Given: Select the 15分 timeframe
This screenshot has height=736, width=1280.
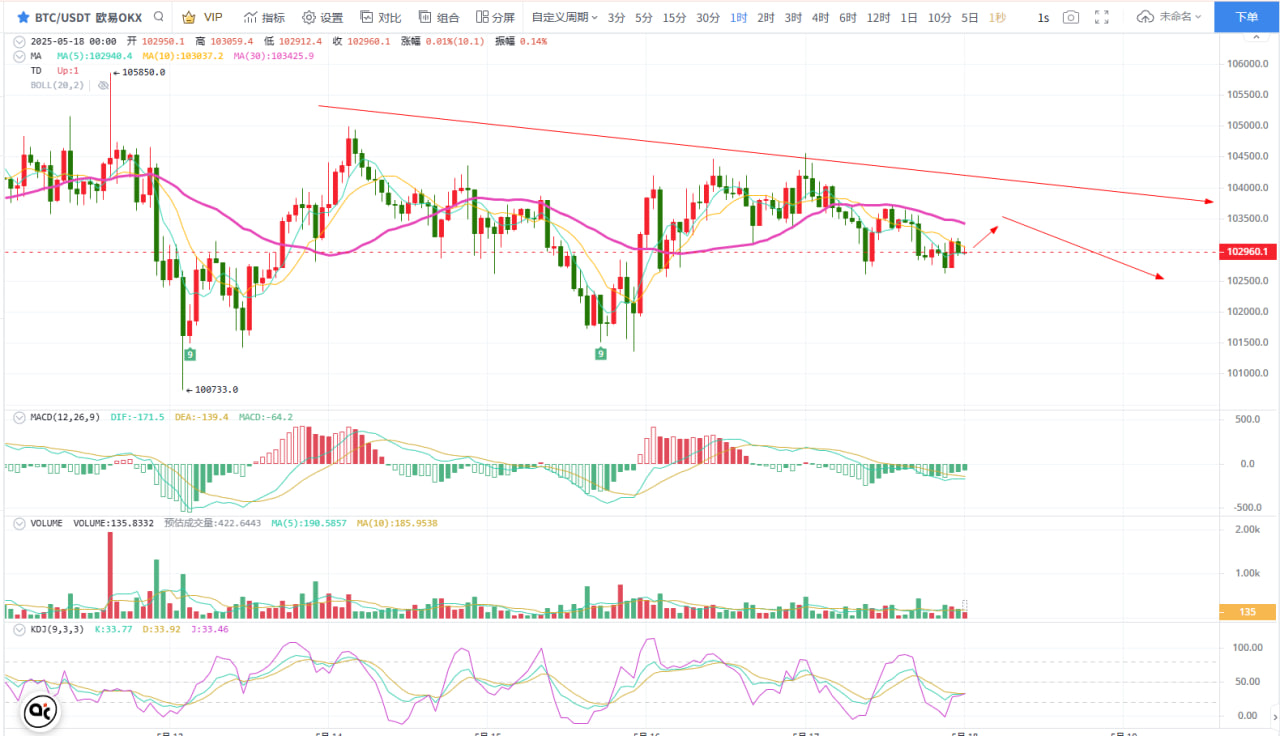Looking at the screenshot, I should click(x=674, y=17).
